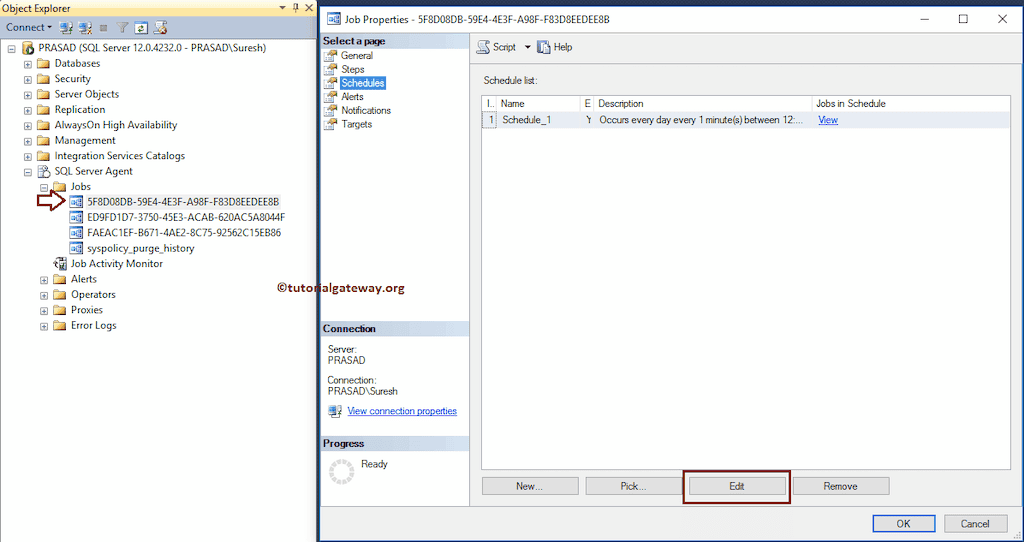Click the job icon for FAEAC1EF job
1024x542 pixels.
(76, 232)
